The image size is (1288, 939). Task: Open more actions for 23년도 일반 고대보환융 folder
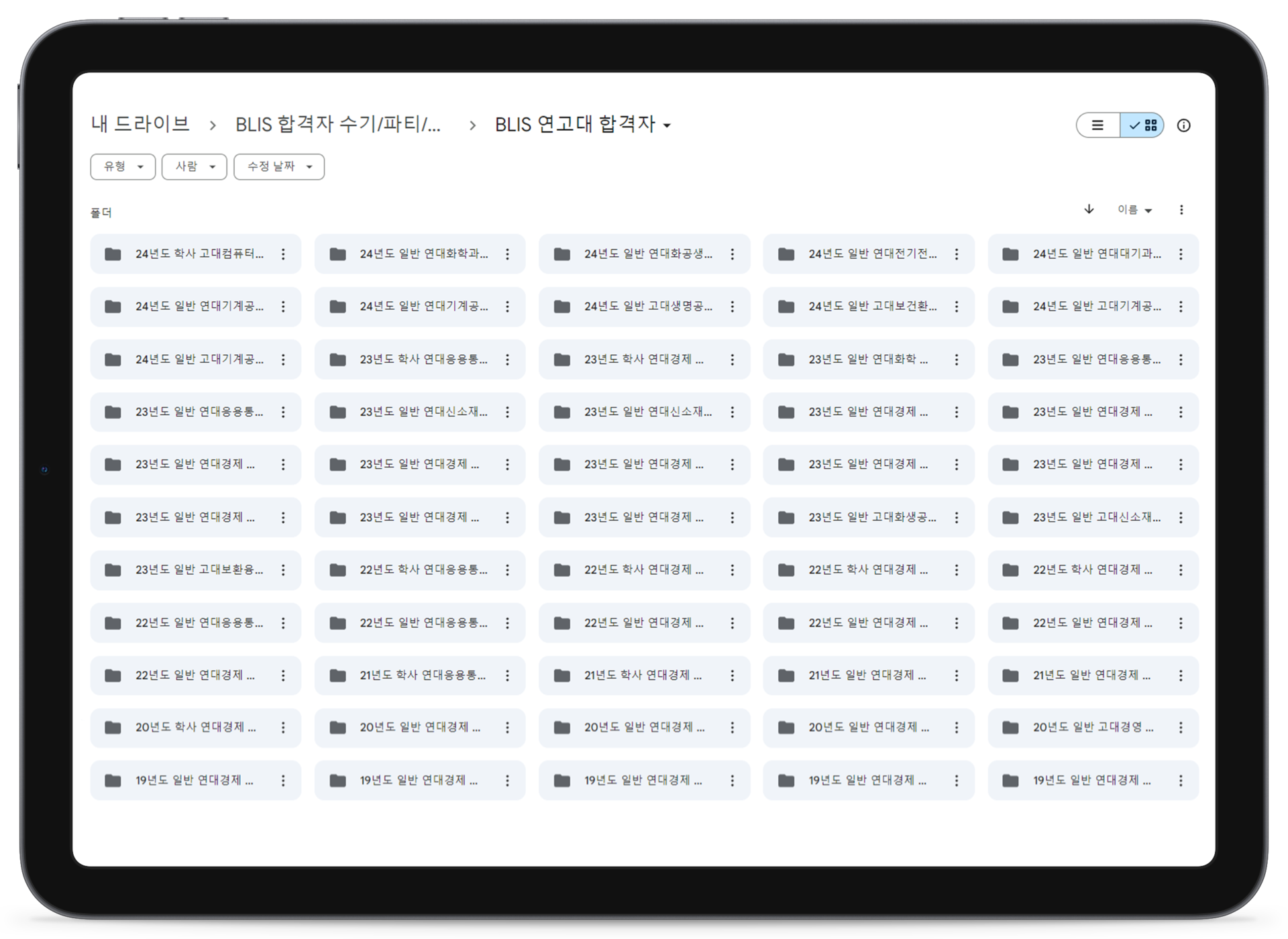pos(283,569)
